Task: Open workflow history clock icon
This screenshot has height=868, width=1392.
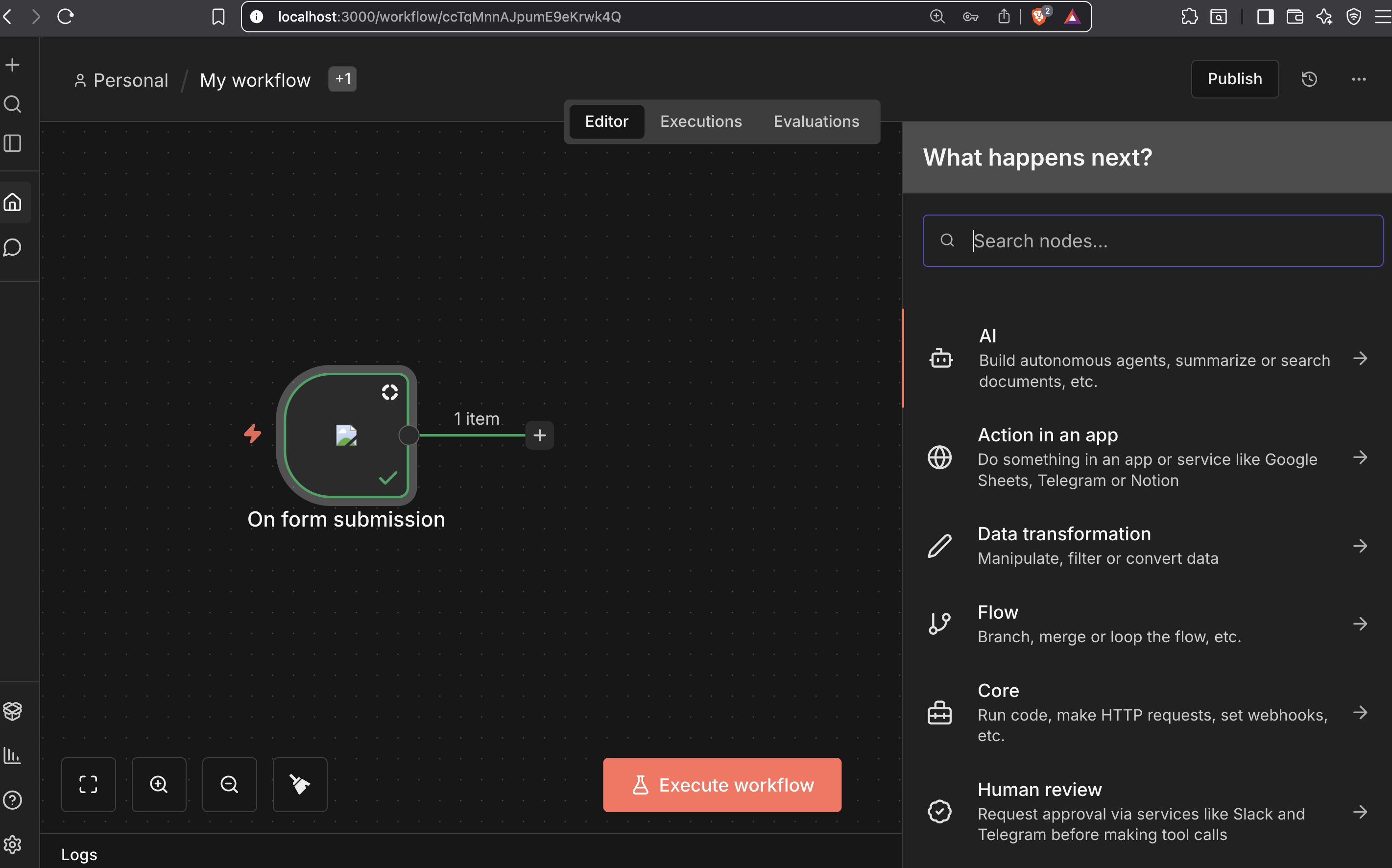Action: [1309, 79]
